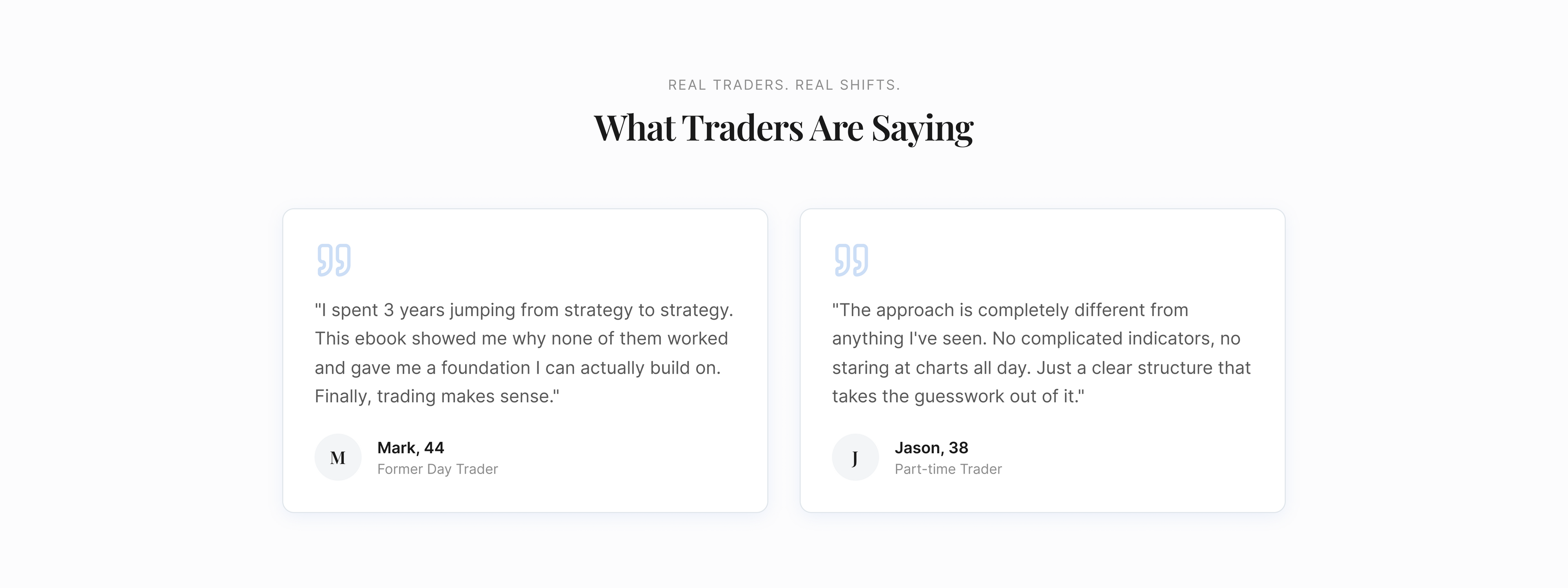This screenshot has height=588, width=1568.
Task: Click the 'Former Day Trader' label
Action: click(438, 469)
